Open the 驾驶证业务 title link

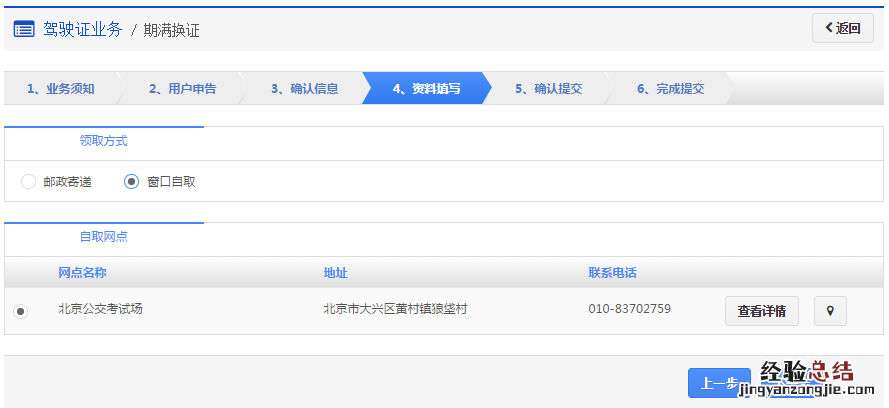coord(82,29)
